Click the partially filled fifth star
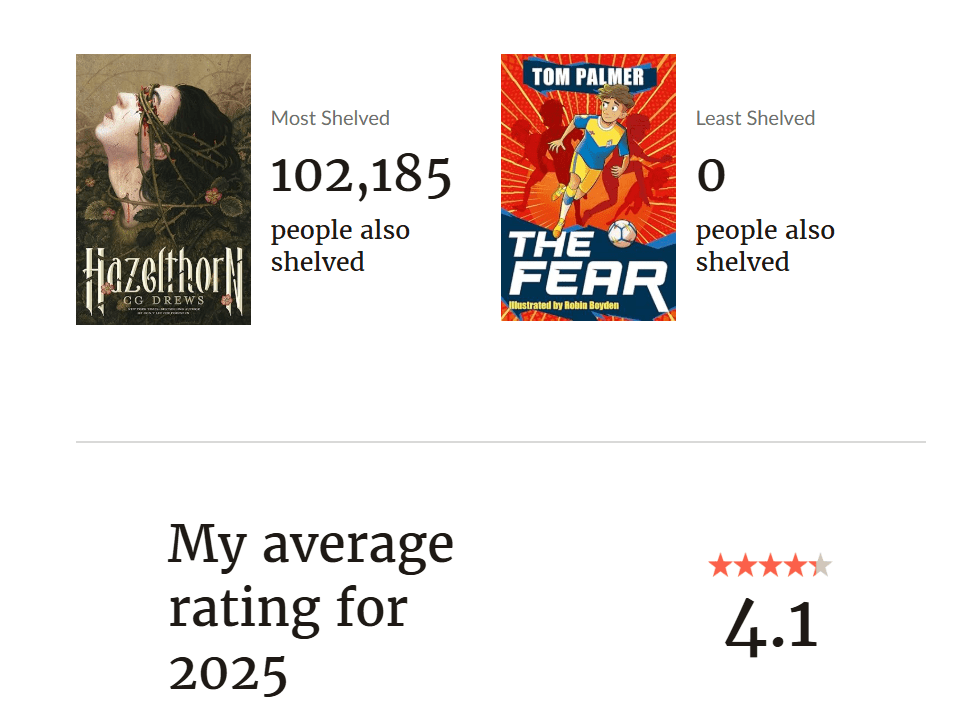The height and width of the screenshot is (726, 960). pos(820,566)
